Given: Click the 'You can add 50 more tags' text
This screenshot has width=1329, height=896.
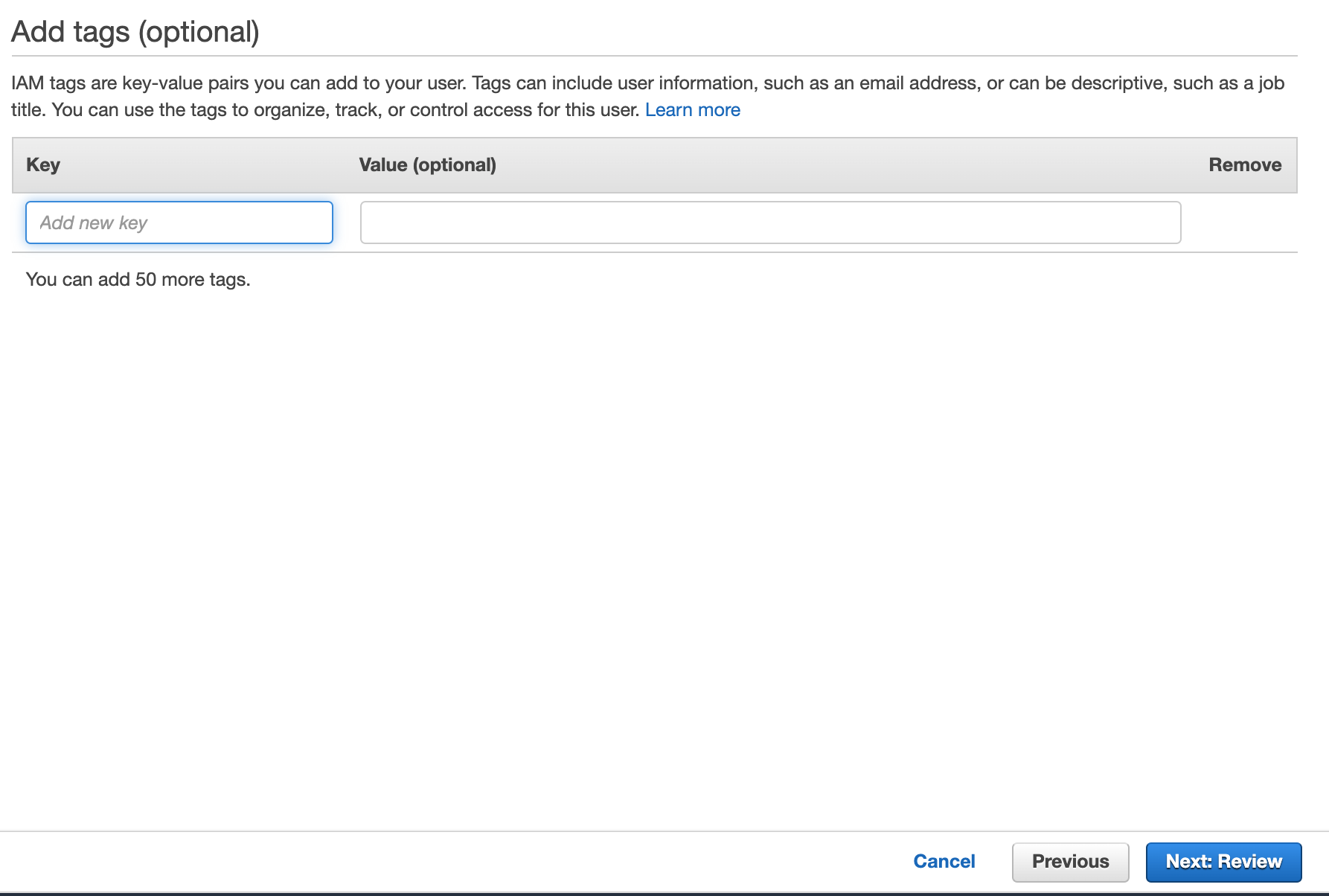Looking at the screenshot, I should click(x=138, y=280).
